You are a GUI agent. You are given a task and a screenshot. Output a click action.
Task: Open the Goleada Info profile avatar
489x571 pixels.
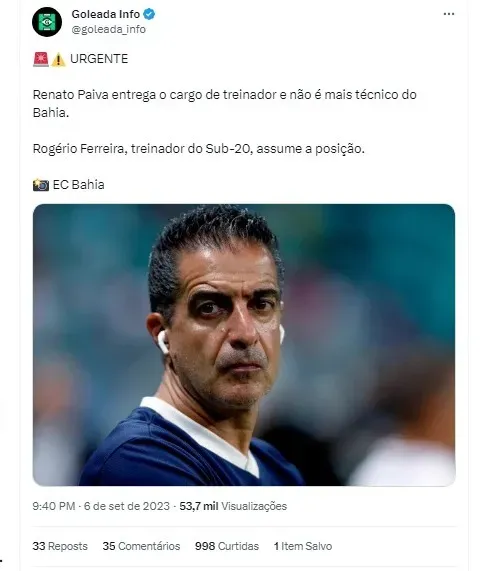47,22
